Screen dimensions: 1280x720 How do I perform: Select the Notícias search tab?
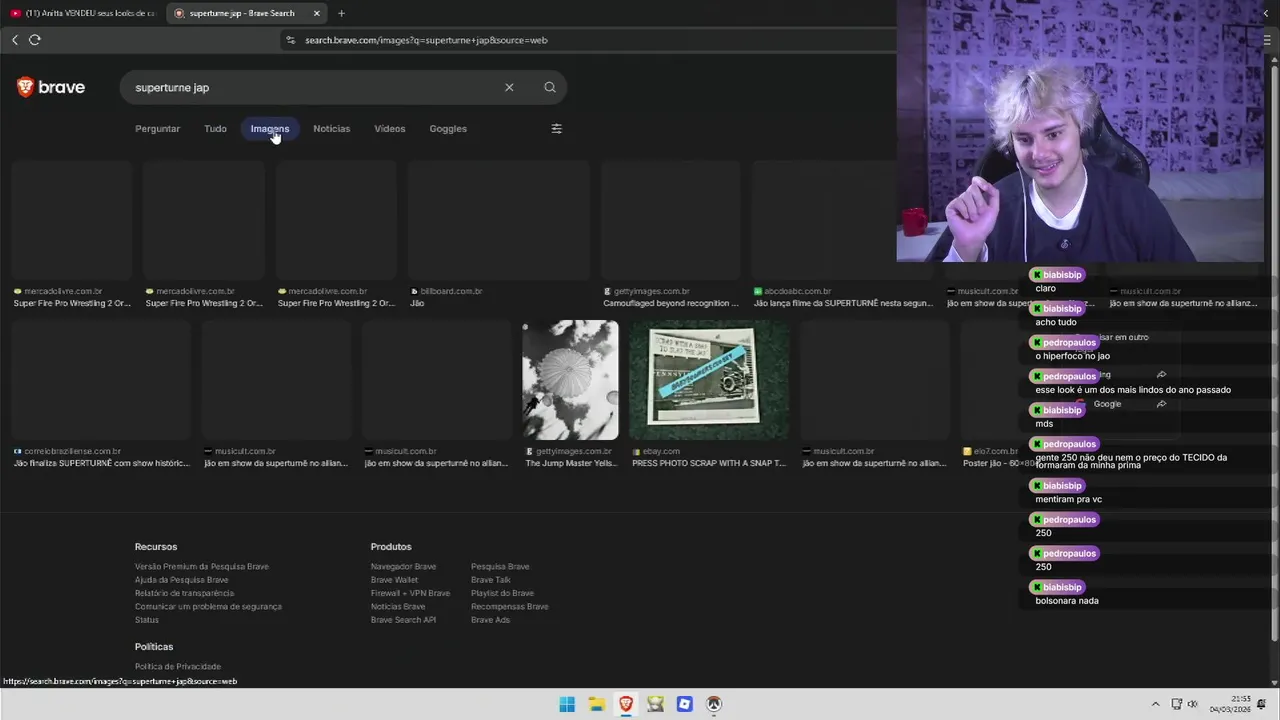point(331,128)
